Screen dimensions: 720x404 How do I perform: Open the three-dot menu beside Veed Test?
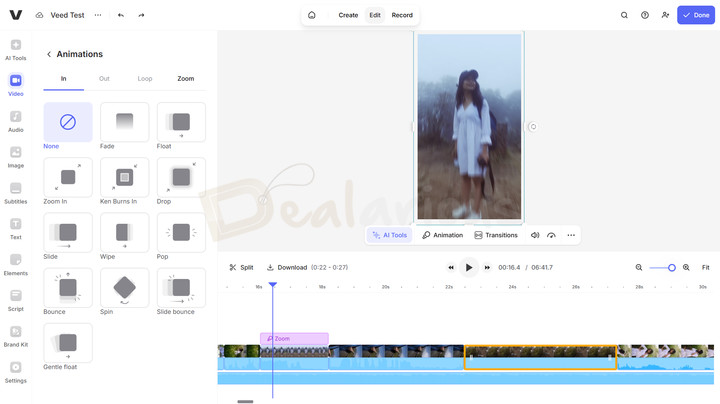(x=97, y=15)
